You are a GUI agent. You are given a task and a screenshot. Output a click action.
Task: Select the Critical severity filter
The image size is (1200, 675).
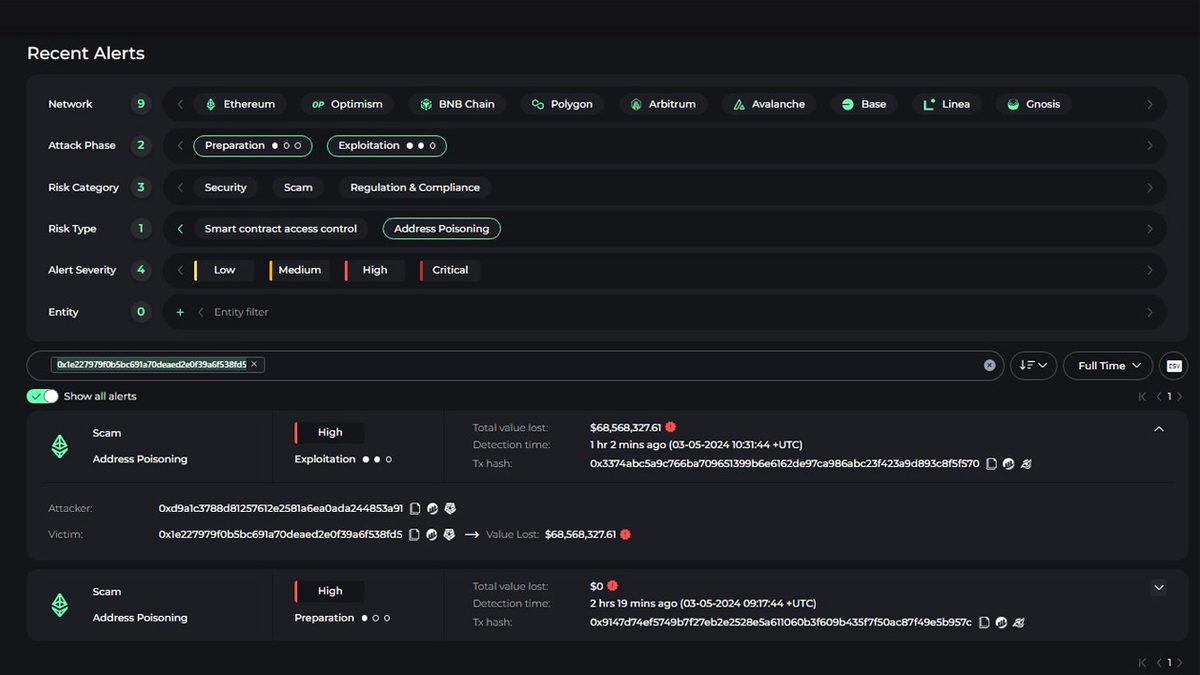point(450,270)
